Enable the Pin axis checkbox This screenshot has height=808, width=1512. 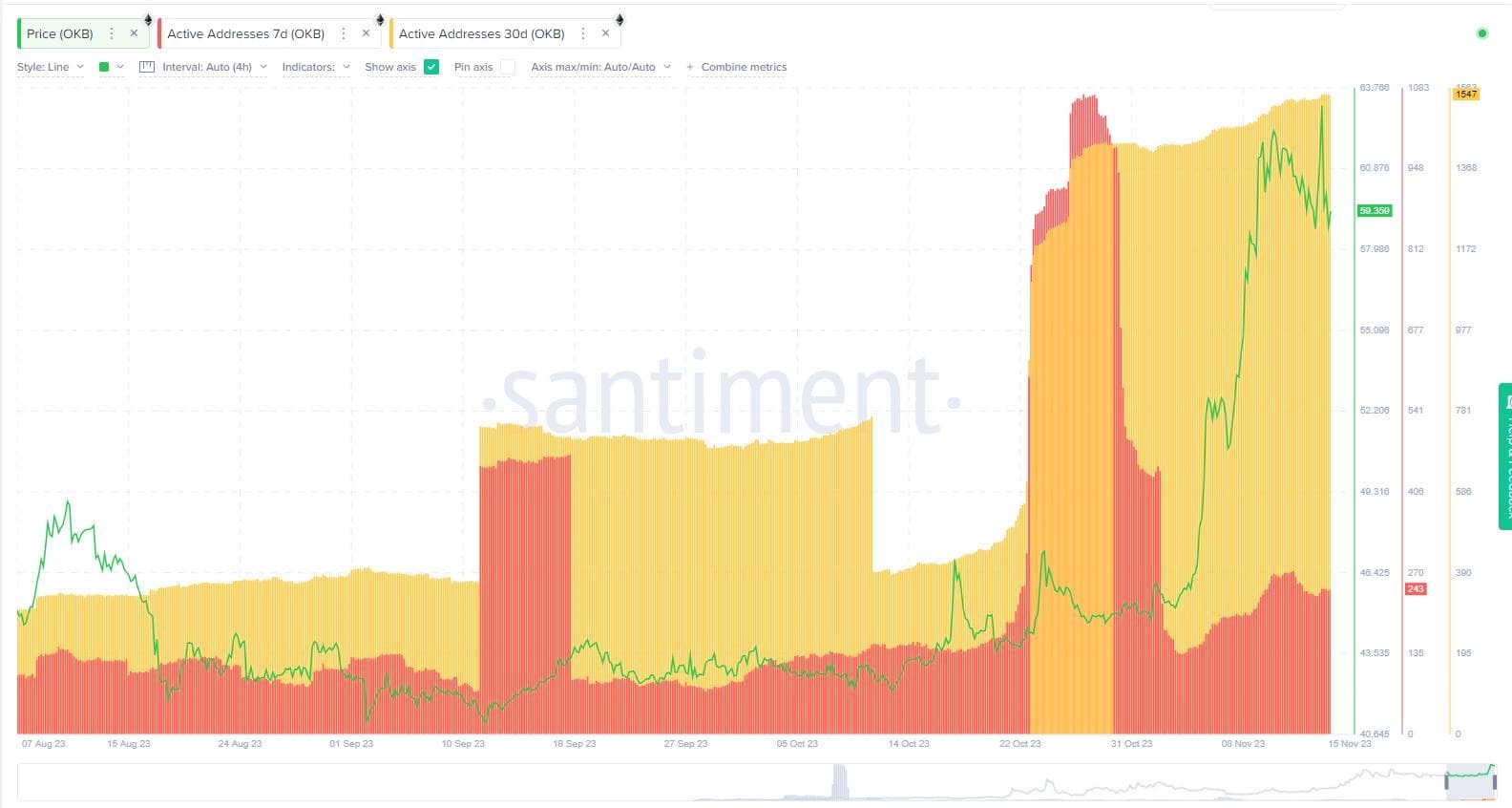(508, 67)
